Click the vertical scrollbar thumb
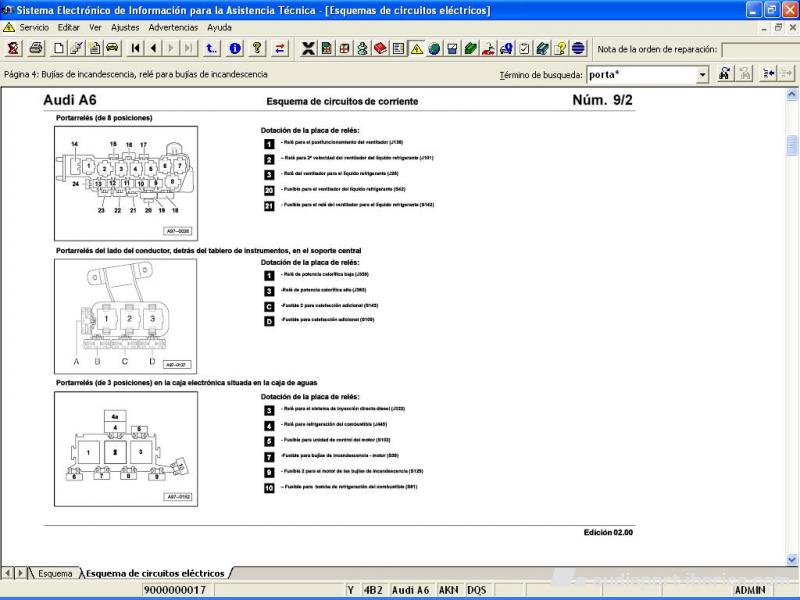Screen dimensions: 800x600 (792, 145)
